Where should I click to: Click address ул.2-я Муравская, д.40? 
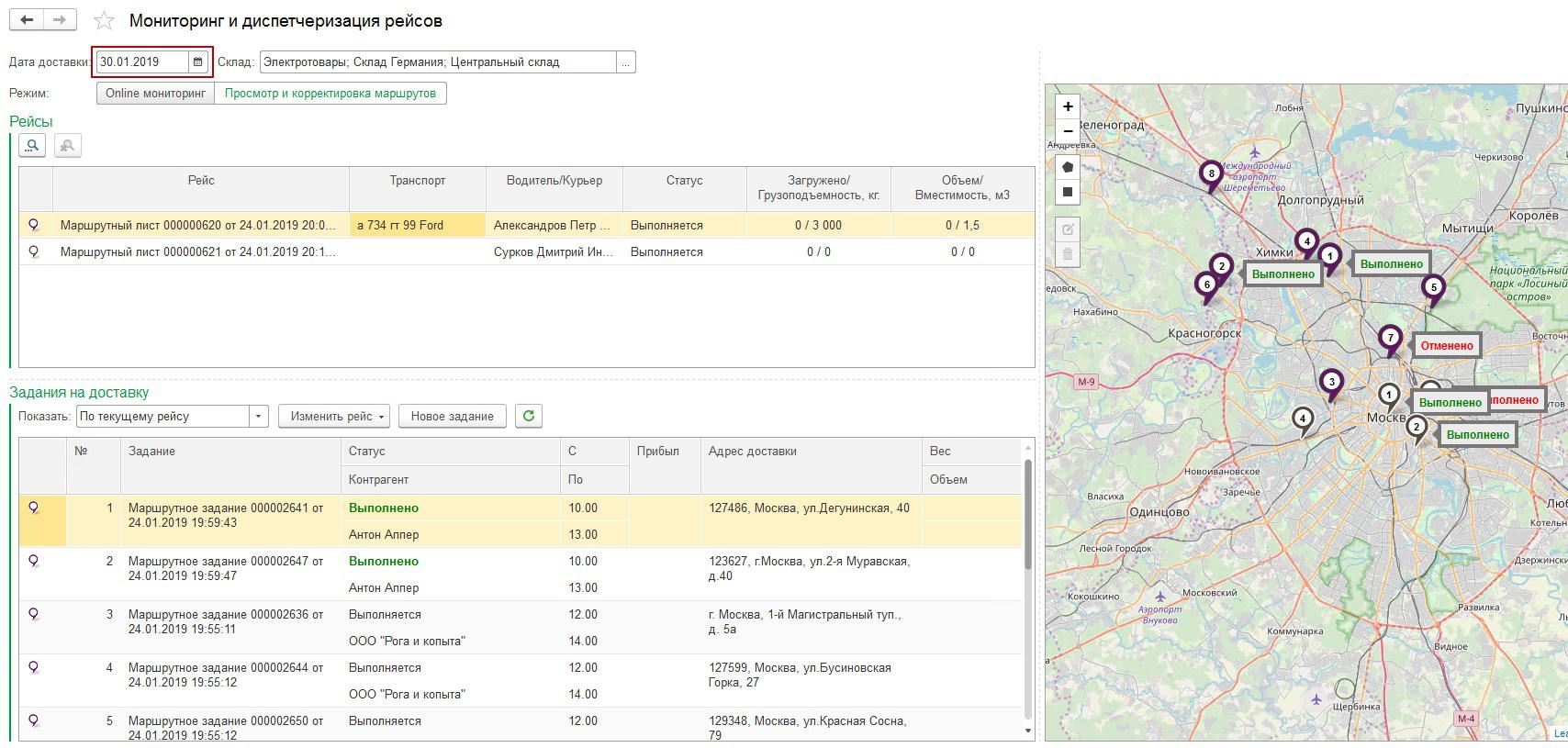click(x=809, y=568)
